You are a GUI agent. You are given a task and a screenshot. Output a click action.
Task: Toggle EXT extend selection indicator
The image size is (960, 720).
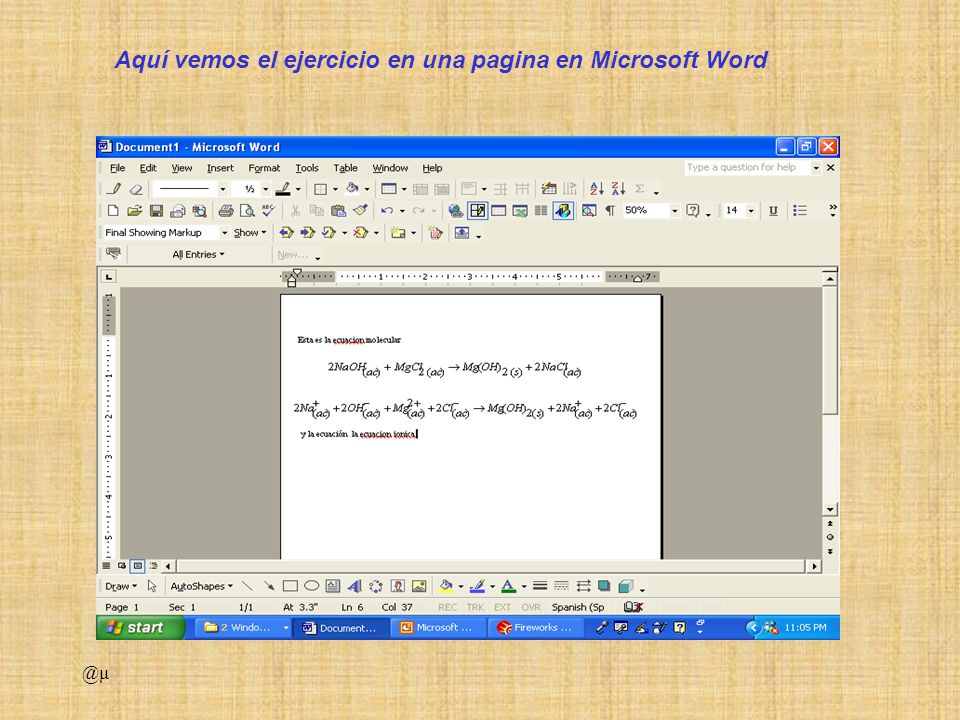point(503,607)
